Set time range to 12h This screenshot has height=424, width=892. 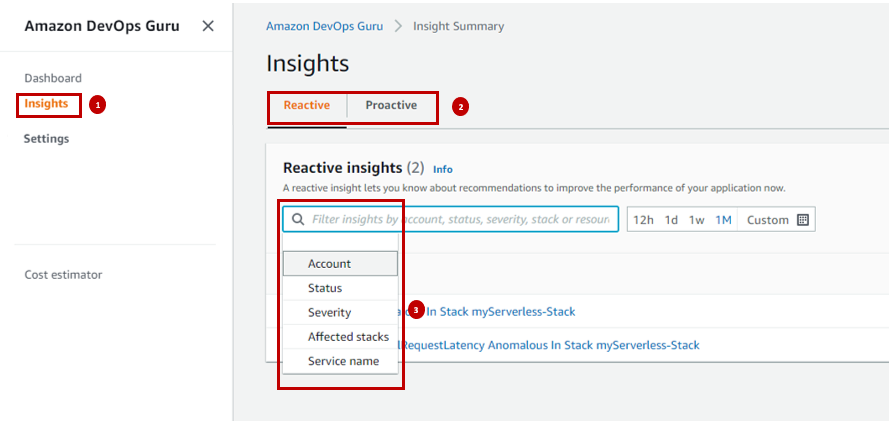(643, 220)
